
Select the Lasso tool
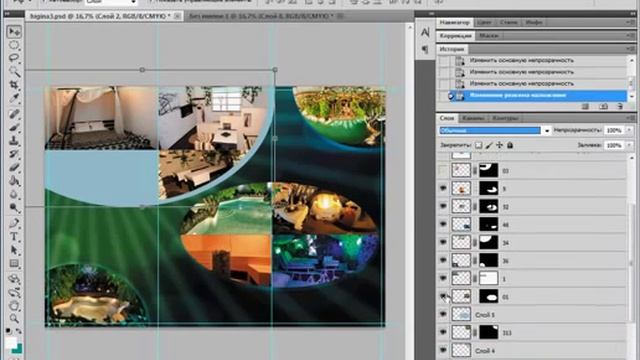click(x=14, y=58)
